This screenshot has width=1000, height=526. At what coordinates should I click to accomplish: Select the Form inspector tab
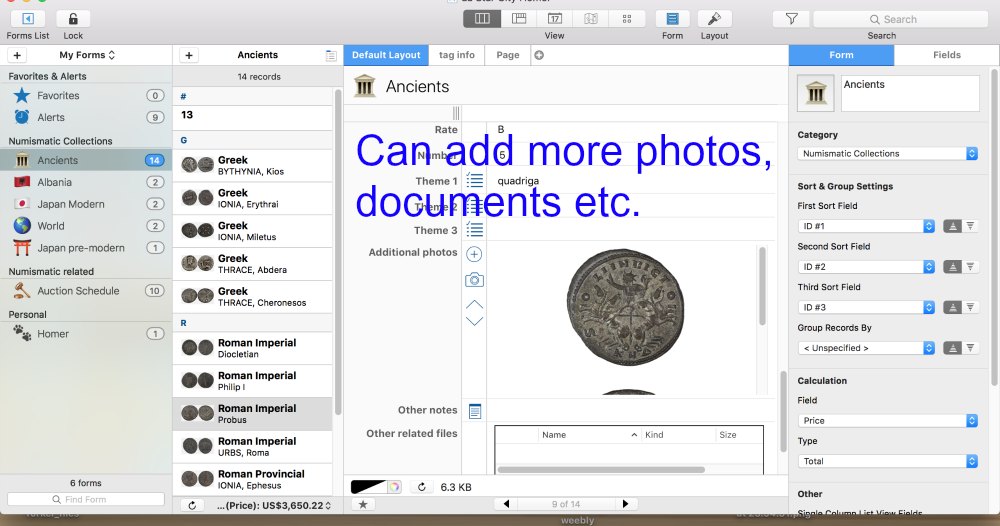[x=841, y=55]
